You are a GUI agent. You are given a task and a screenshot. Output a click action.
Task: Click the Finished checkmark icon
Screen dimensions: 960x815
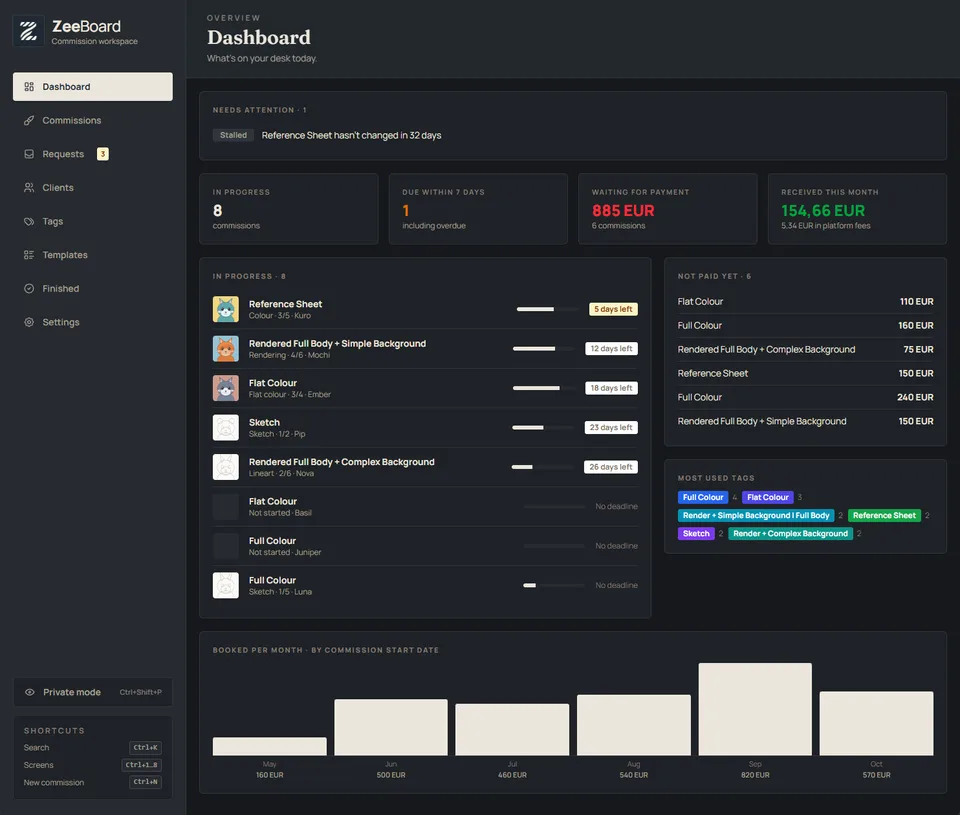29,288
